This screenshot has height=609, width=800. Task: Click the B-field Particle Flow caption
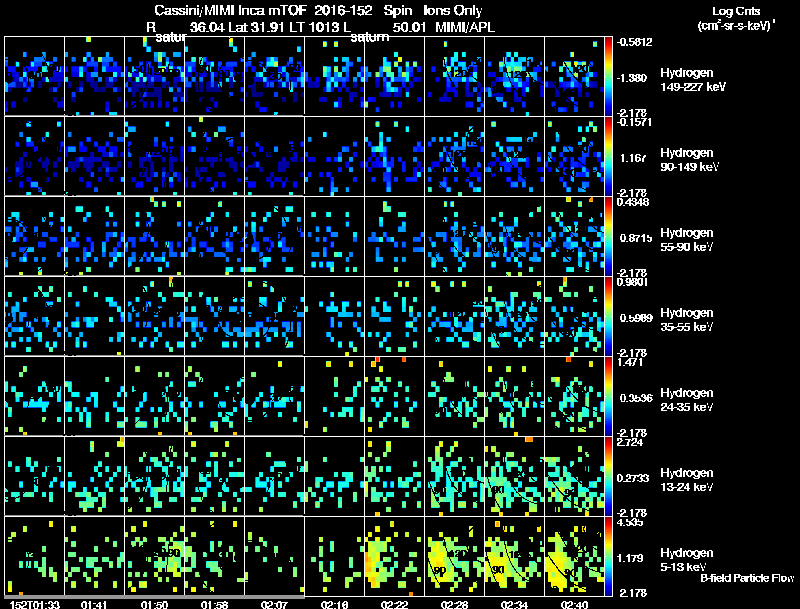(747, 578)
